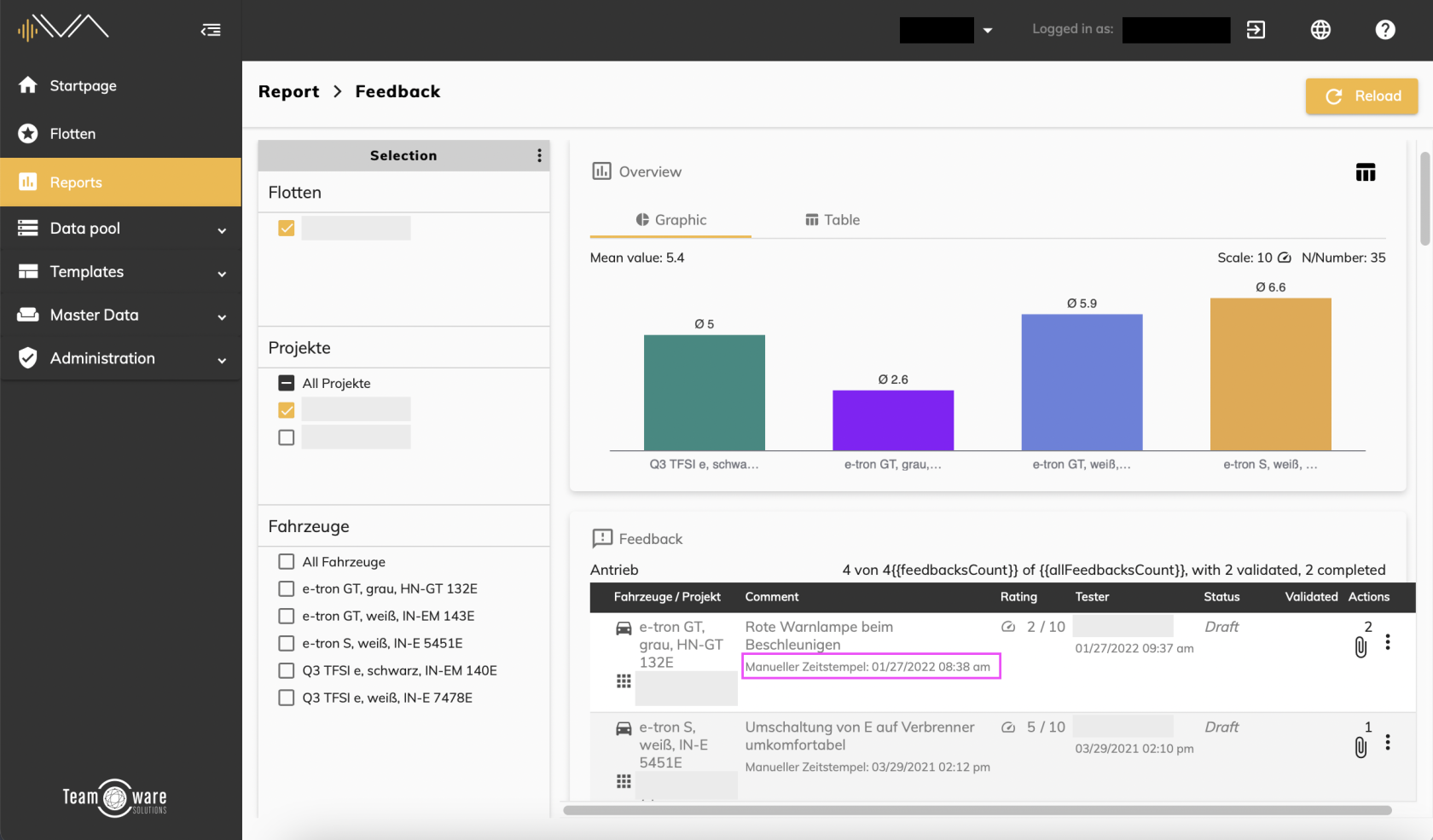Click the Startpage home icon
1433x840 pixels.
click(28, 85)
